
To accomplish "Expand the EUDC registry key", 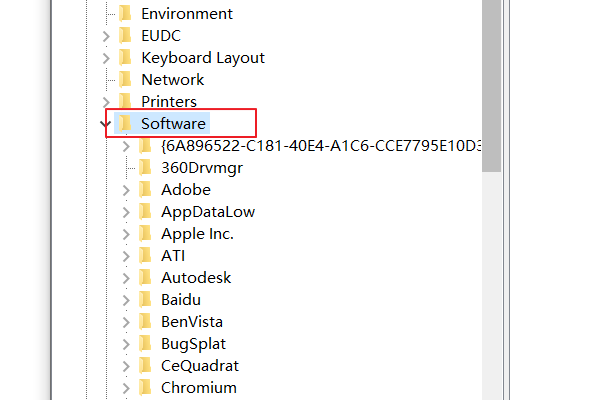I will point(106,36).
